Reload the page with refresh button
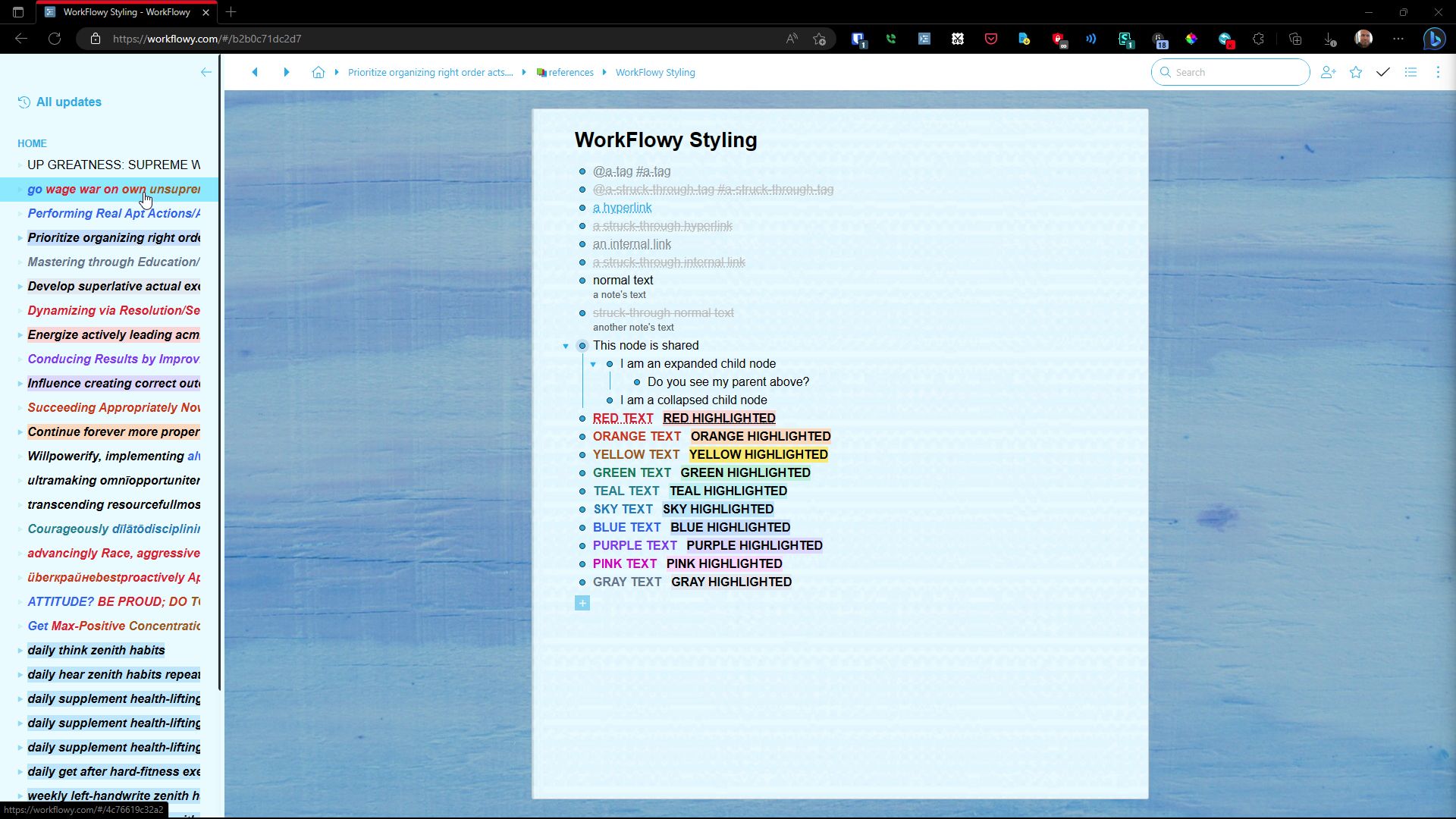 55,39
